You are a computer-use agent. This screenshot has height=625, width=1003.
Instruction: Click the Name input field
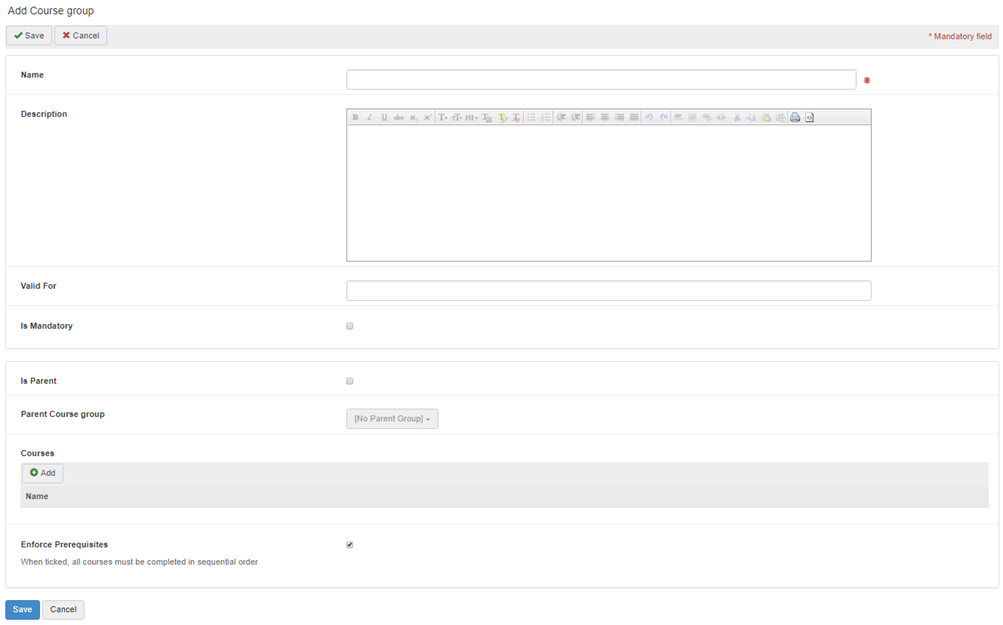[x=601, y=80]
